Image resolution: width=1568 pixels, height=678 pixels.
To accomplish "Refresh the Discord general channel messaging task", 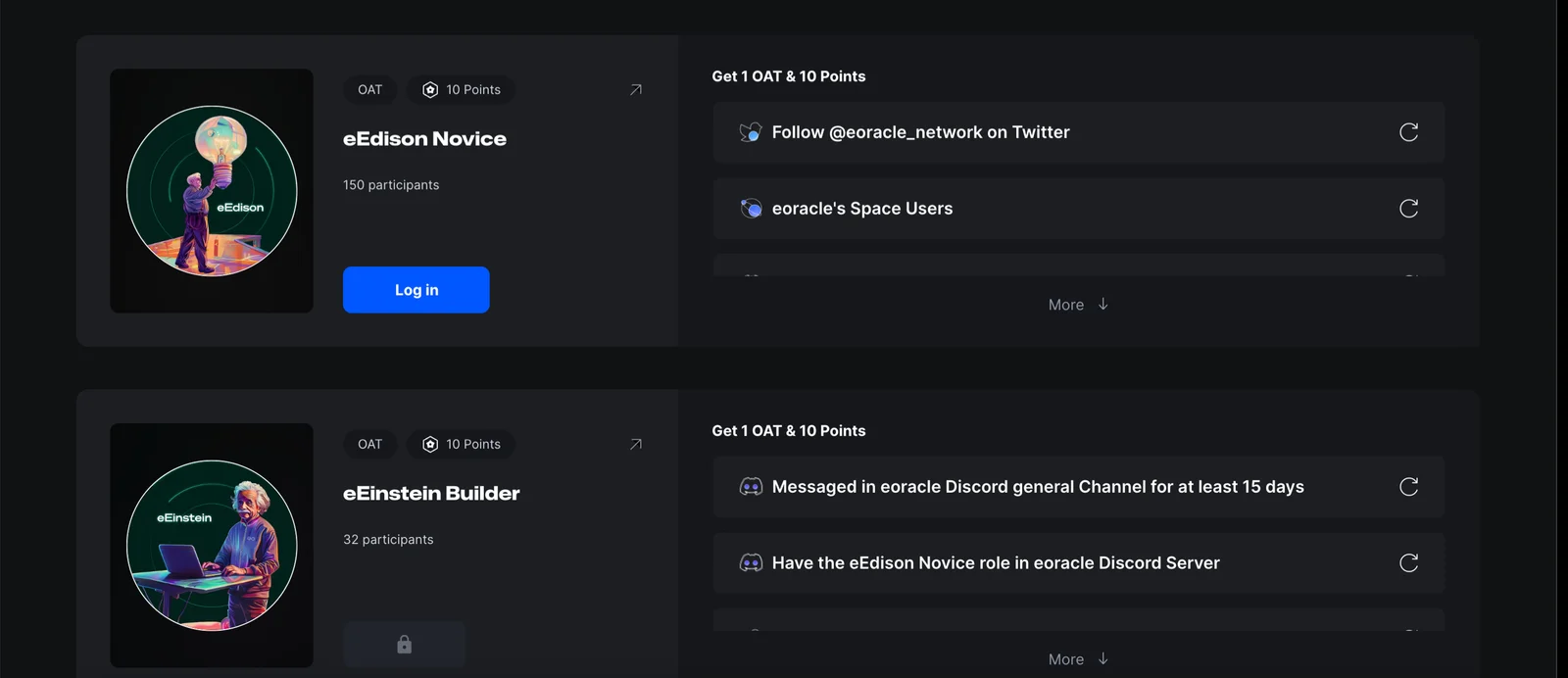I will 1408,487.
